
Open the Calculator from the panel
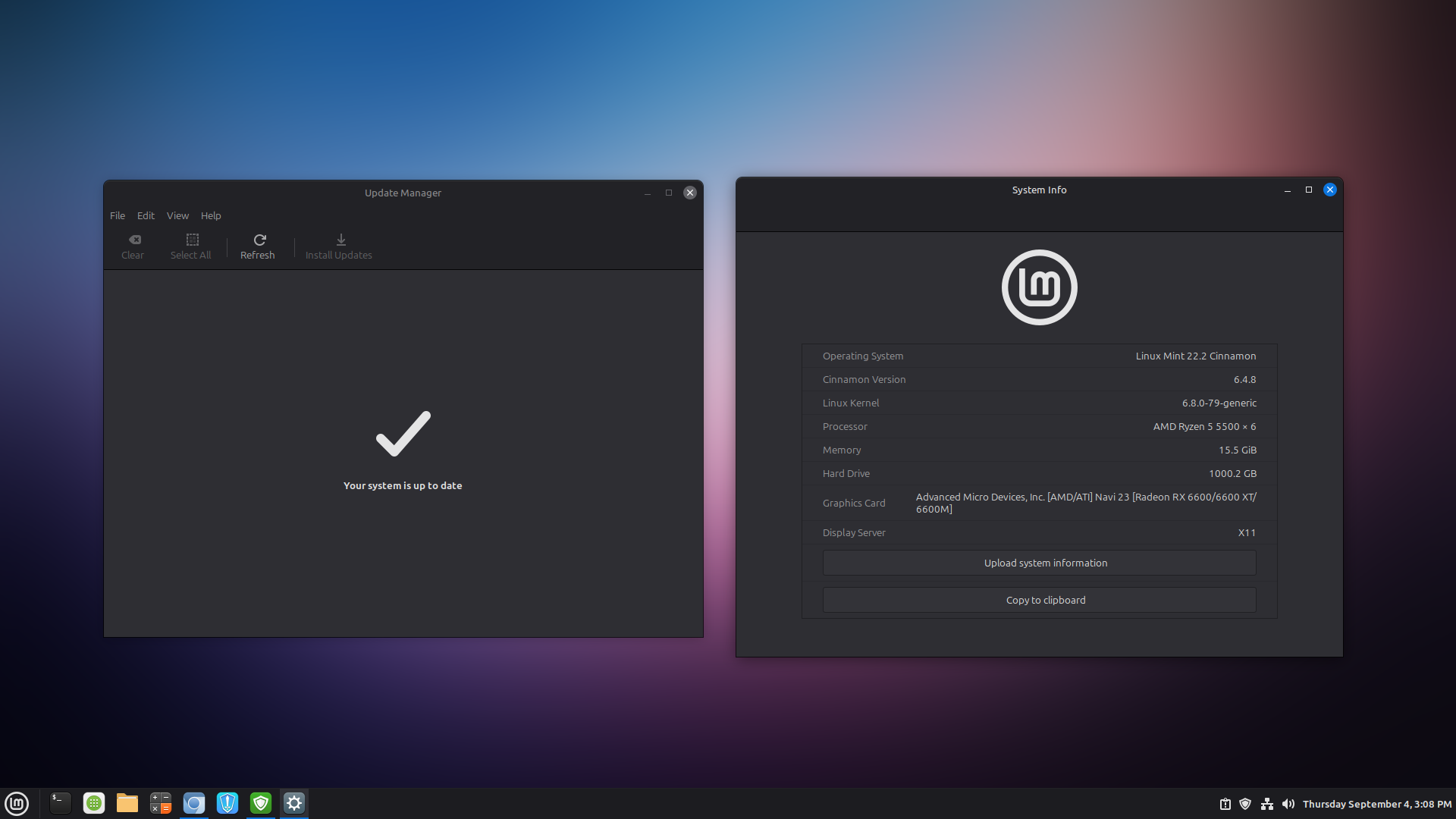[161, 803]
